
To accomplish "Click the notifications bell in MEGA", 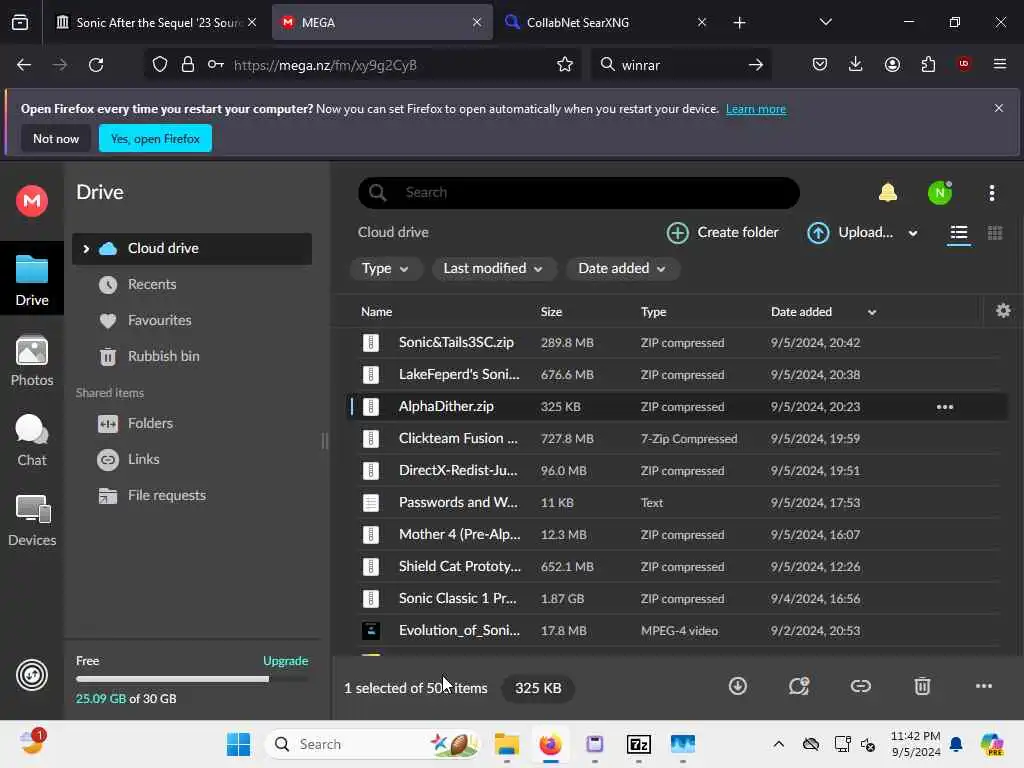I will tap(888, 193).
